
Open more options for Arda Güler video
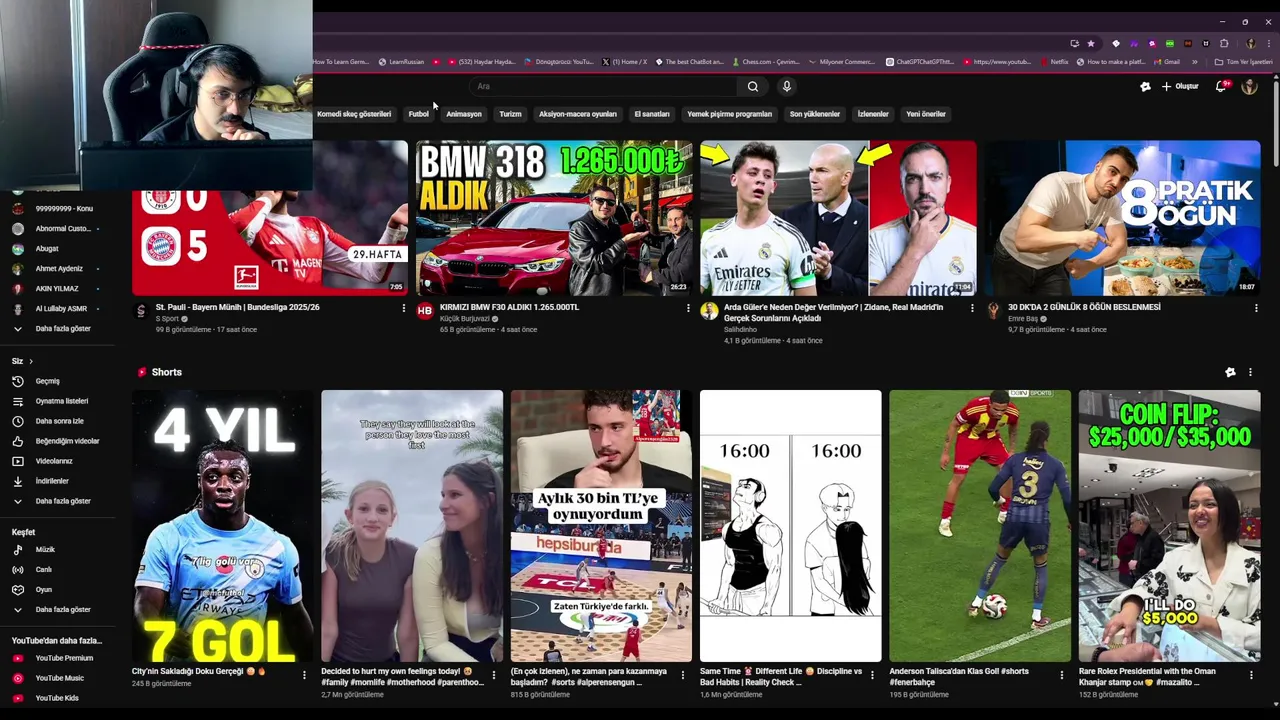[972, 308]
